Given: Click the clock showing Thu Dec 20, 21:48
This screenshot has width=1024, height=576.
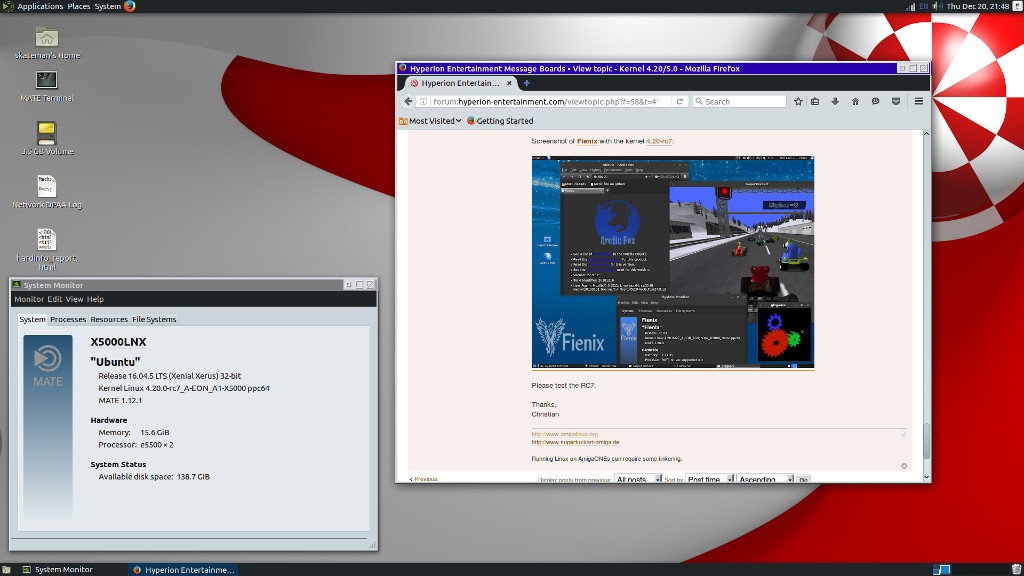Looking at the screenshot, I should pos(978,7).
